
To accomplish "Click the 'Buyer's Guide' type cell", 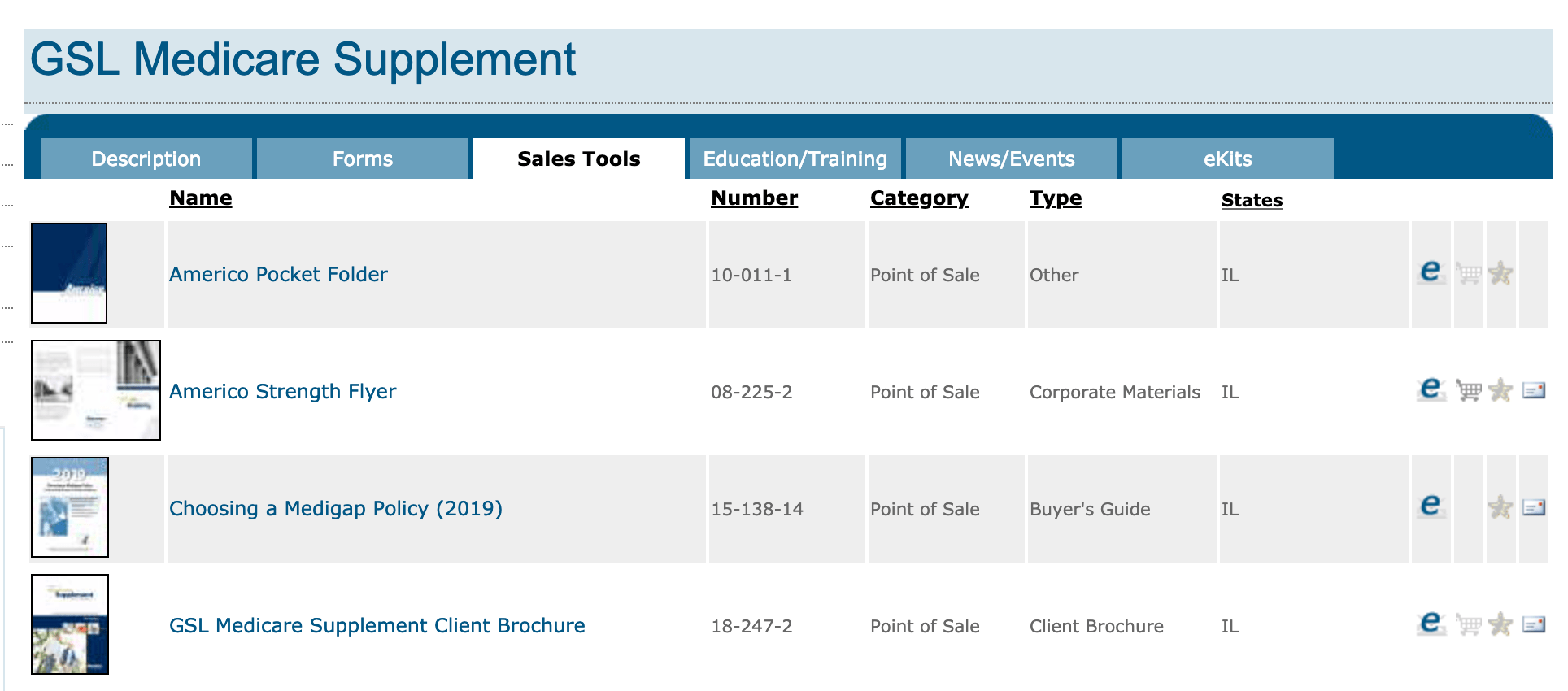I will click(x=1090, y=510).
